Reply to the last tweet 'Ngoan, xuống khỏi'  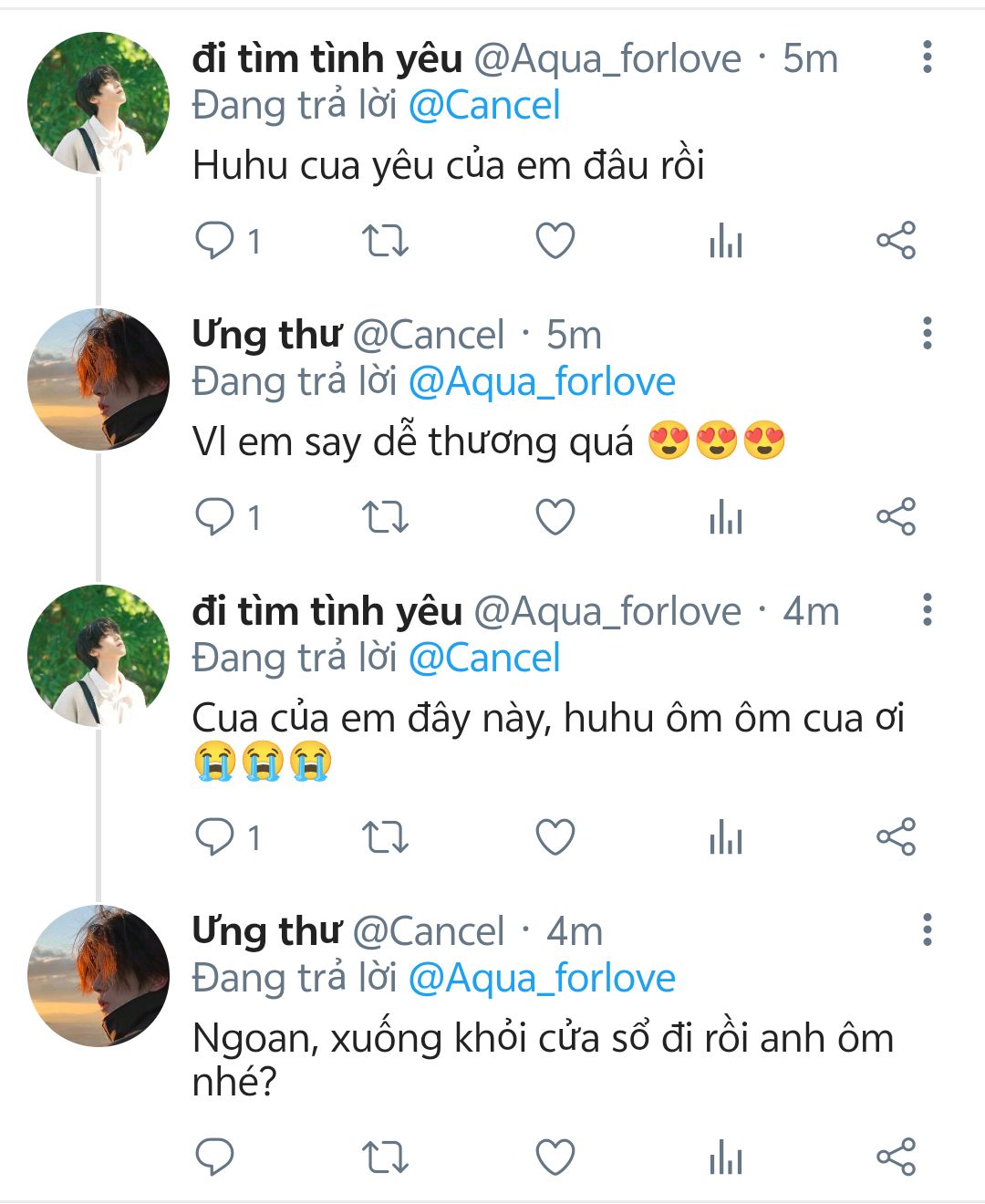(215, 1157)
